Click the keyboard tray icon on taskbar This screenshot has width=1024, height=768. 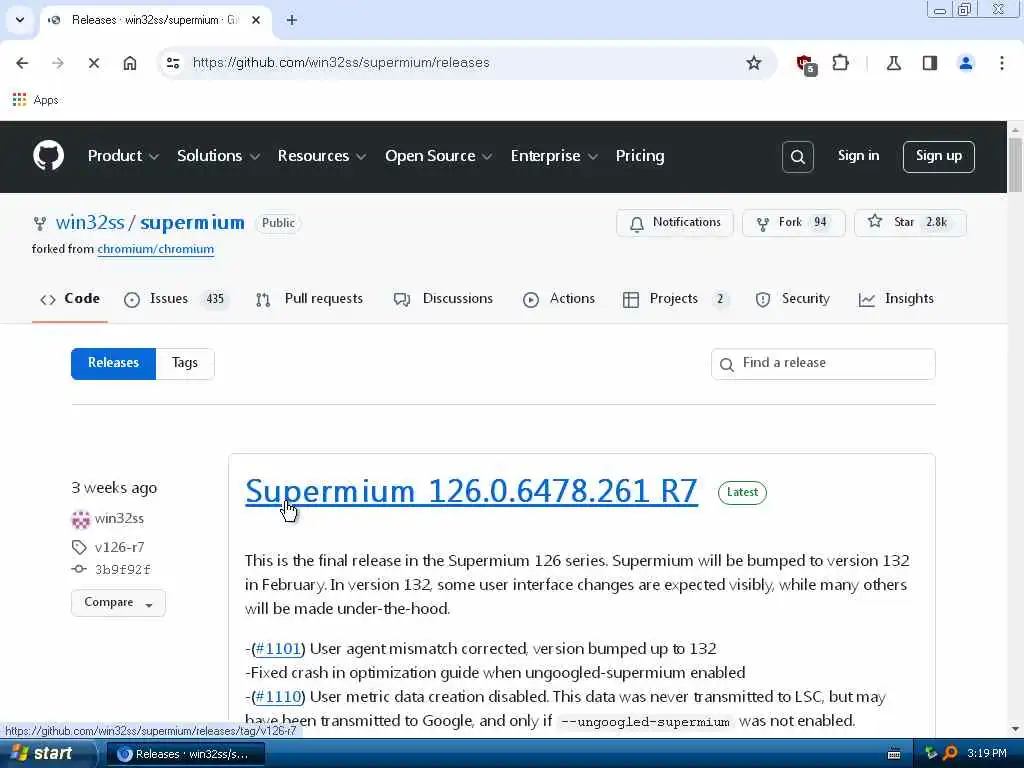894,754
